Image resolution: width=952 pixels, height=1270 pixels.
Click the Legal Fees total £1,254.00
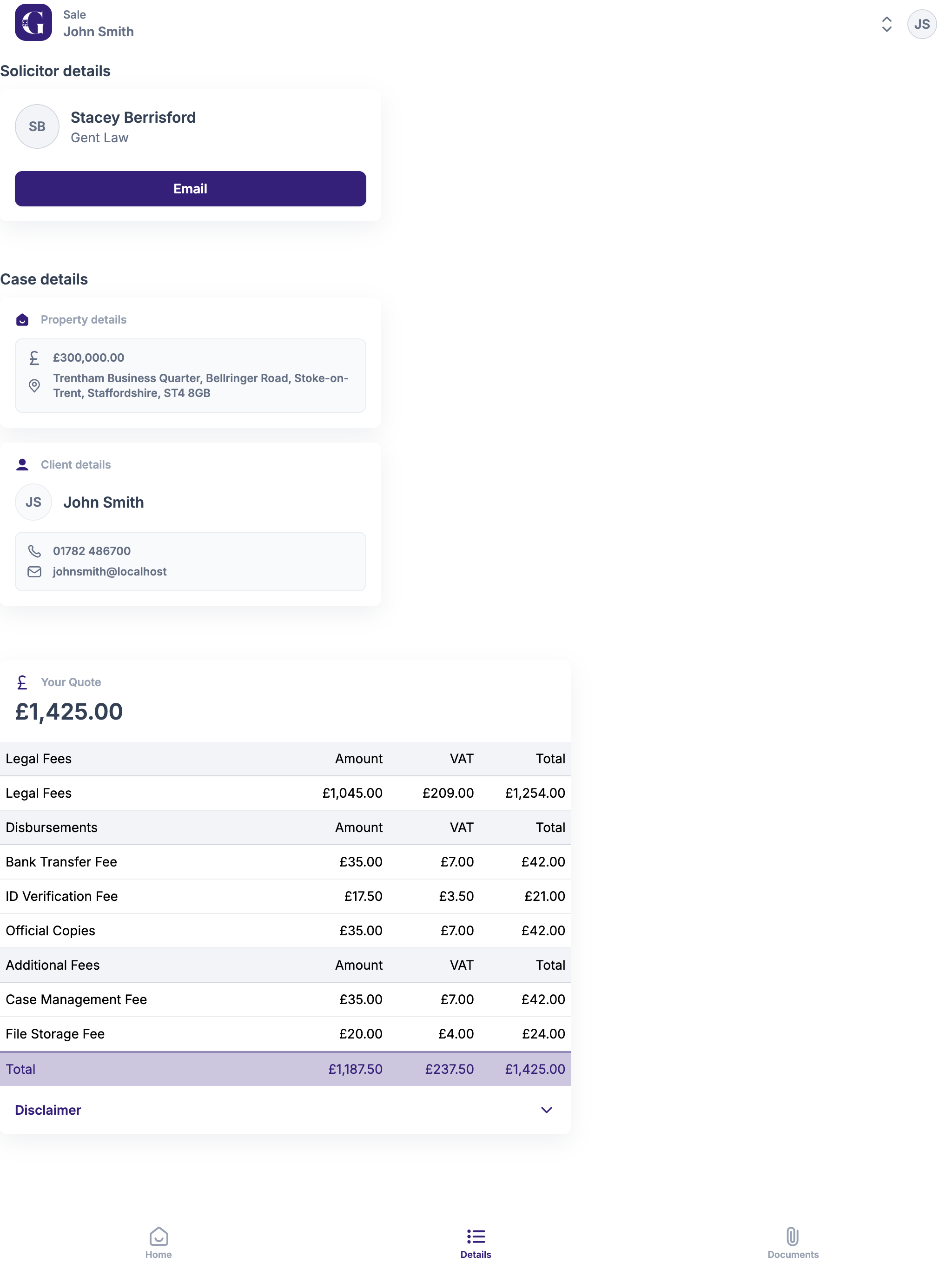click(535, 794)
